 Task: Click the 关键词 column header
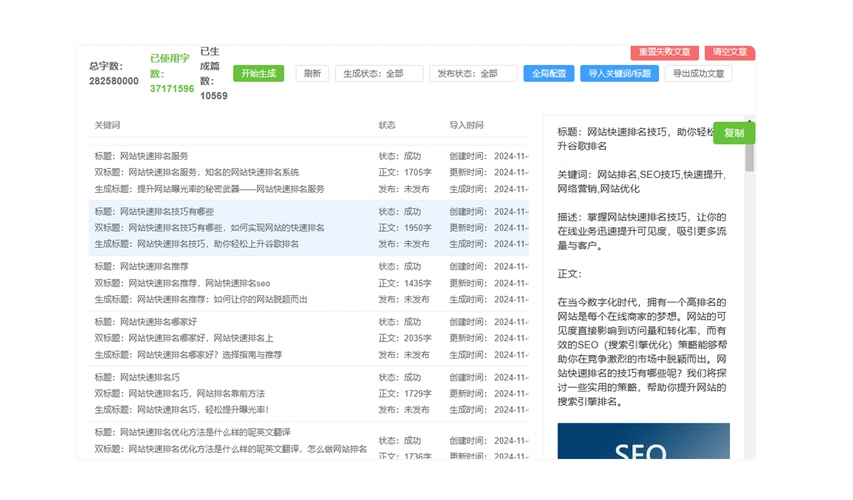[107, 125]
